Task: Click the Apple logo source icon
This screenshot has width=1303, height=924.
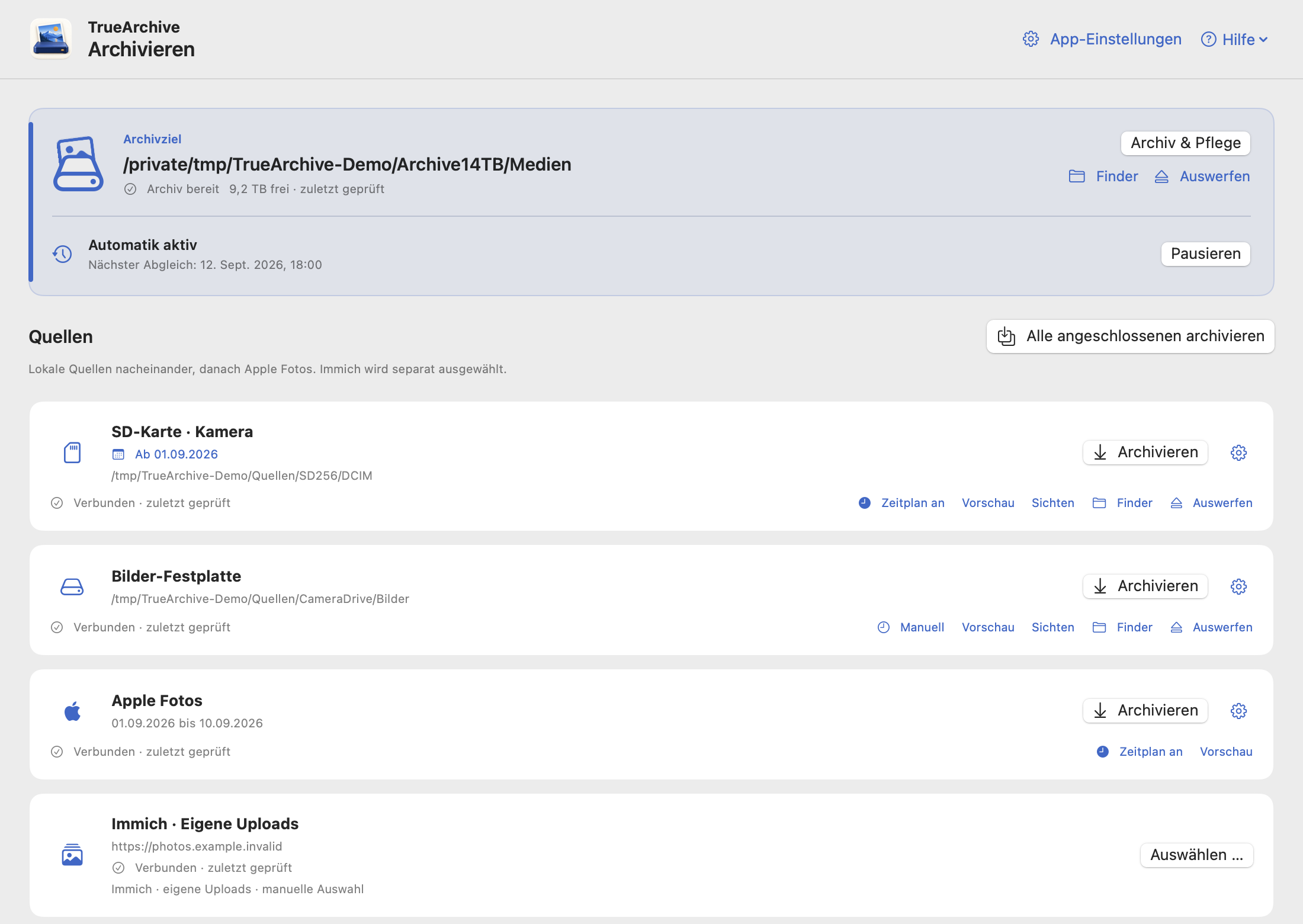Action: [72, 711]
